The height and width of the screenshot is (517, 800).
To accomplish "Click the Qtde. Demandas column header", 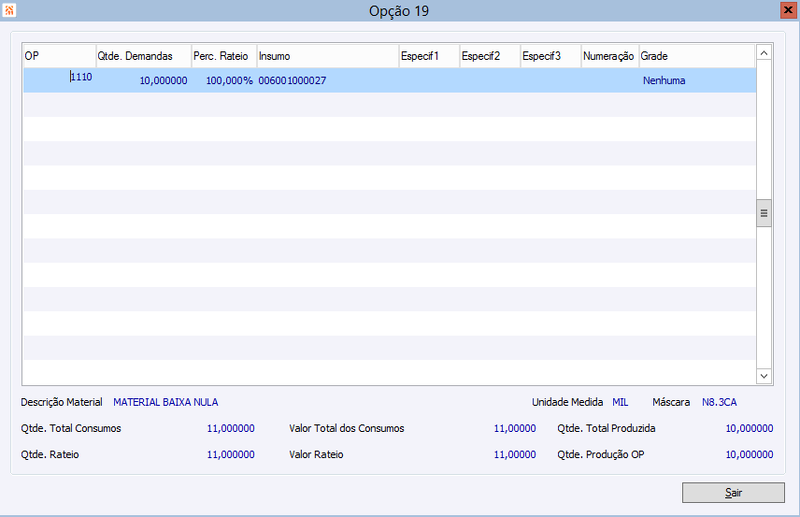I will [143, 56].
